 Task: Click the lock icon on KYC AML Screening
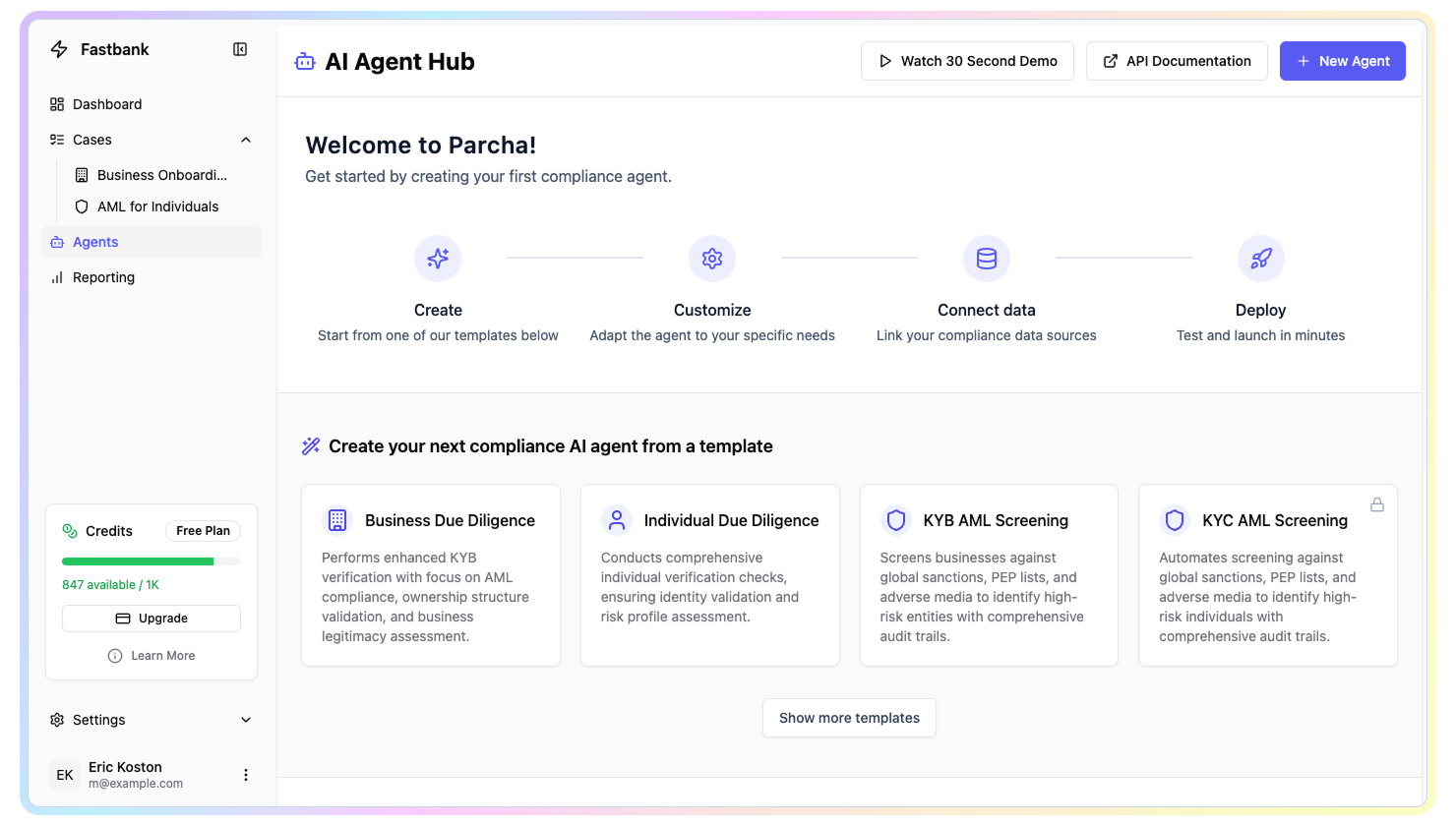coord(1377,504)
